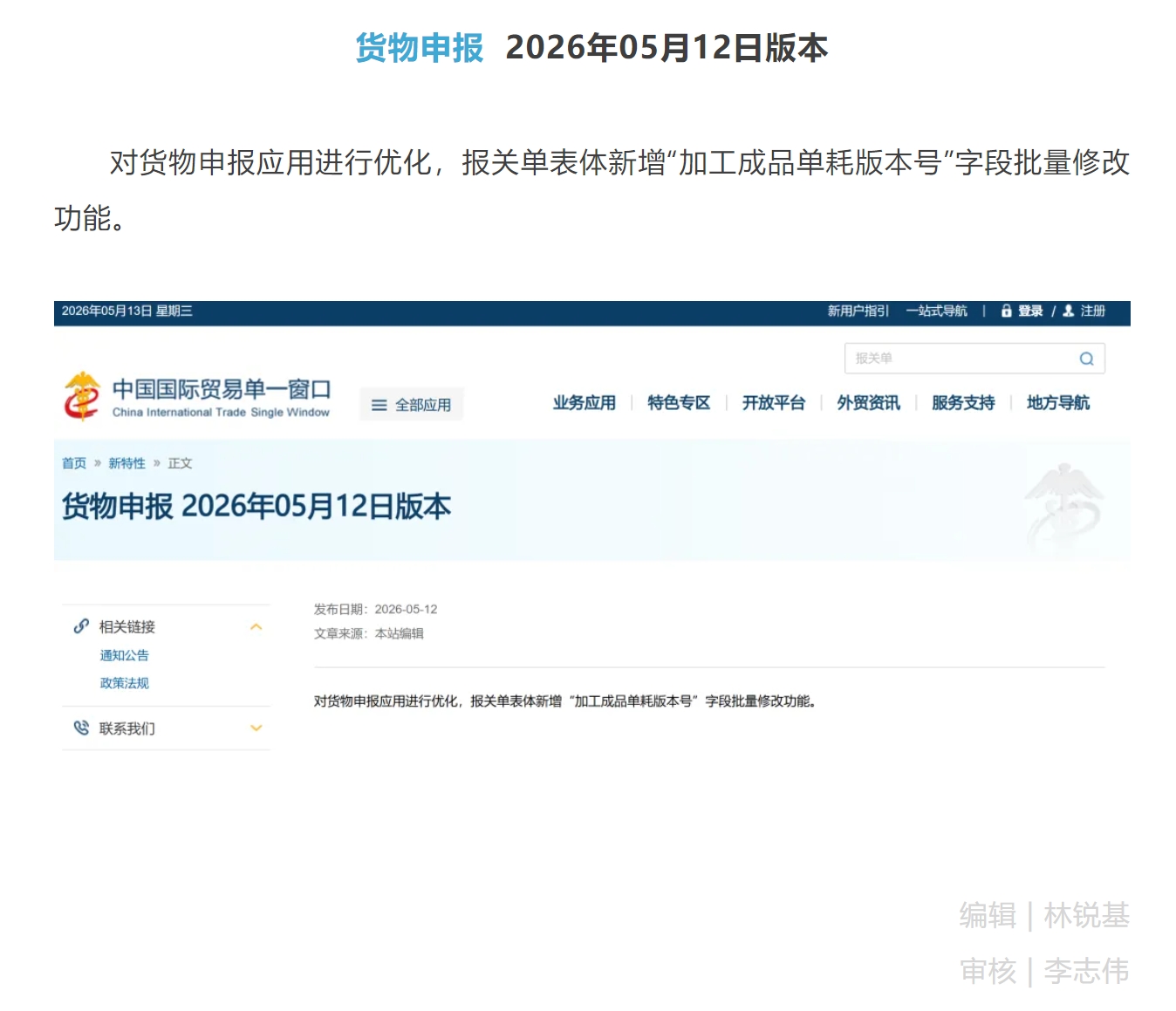The width and height of the screenshot is (1176, 1011).
Task: Open the 外贸资讯 nav menu
Action: (868, 403)
